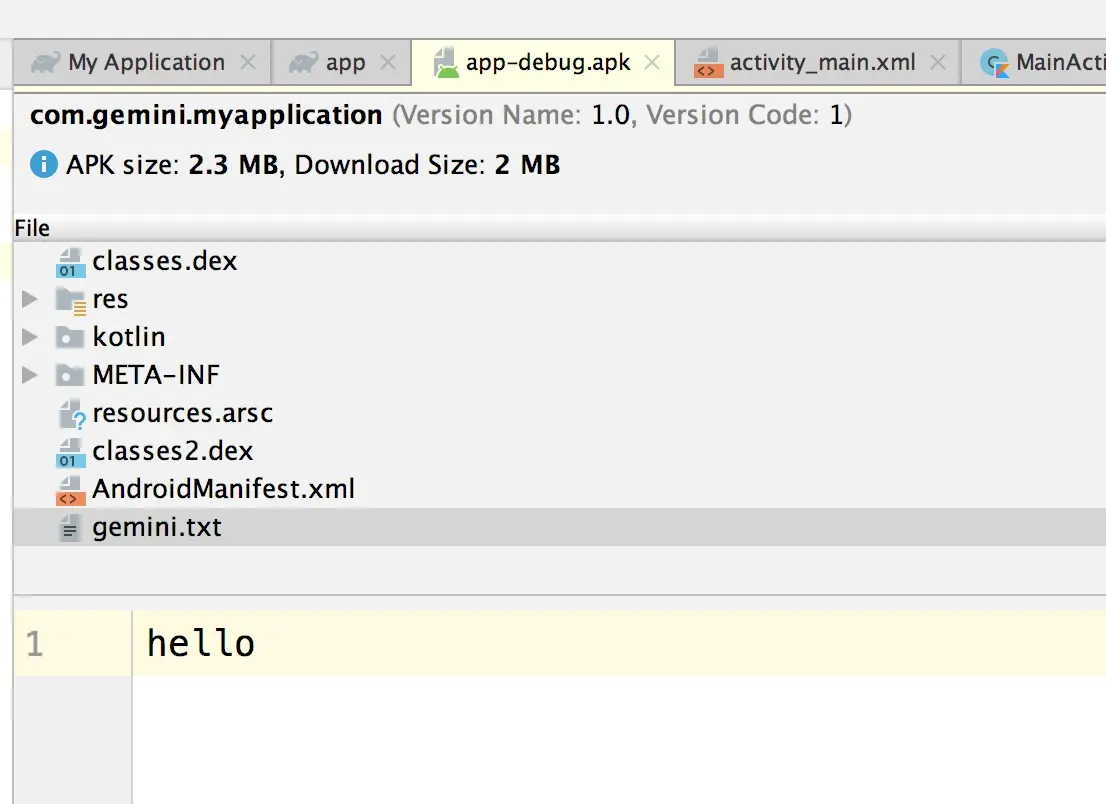This screenshot has width=1106, height=804.
Task: Click the gemini.txt text file icon
Action: coord(69,528)
